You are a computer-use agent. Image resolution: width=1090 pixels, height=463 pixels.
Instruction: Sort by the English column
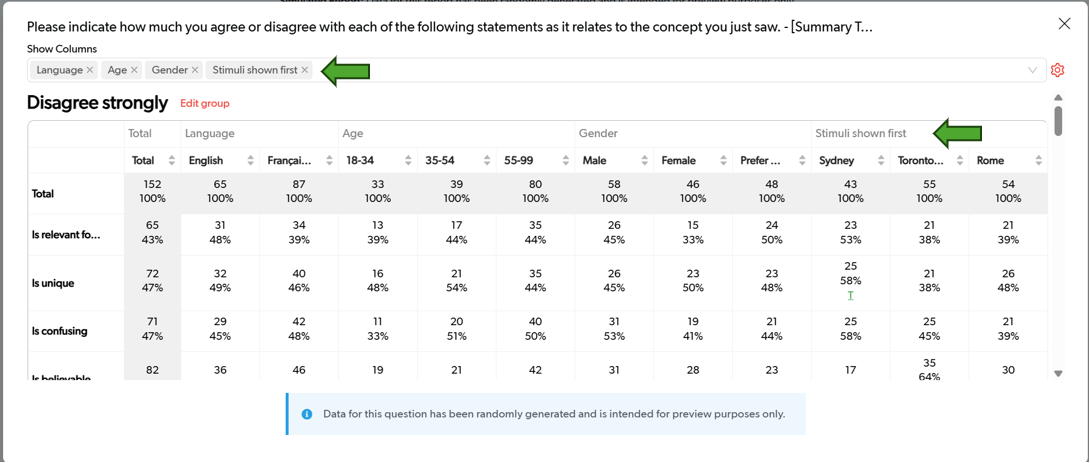point(250,161)
